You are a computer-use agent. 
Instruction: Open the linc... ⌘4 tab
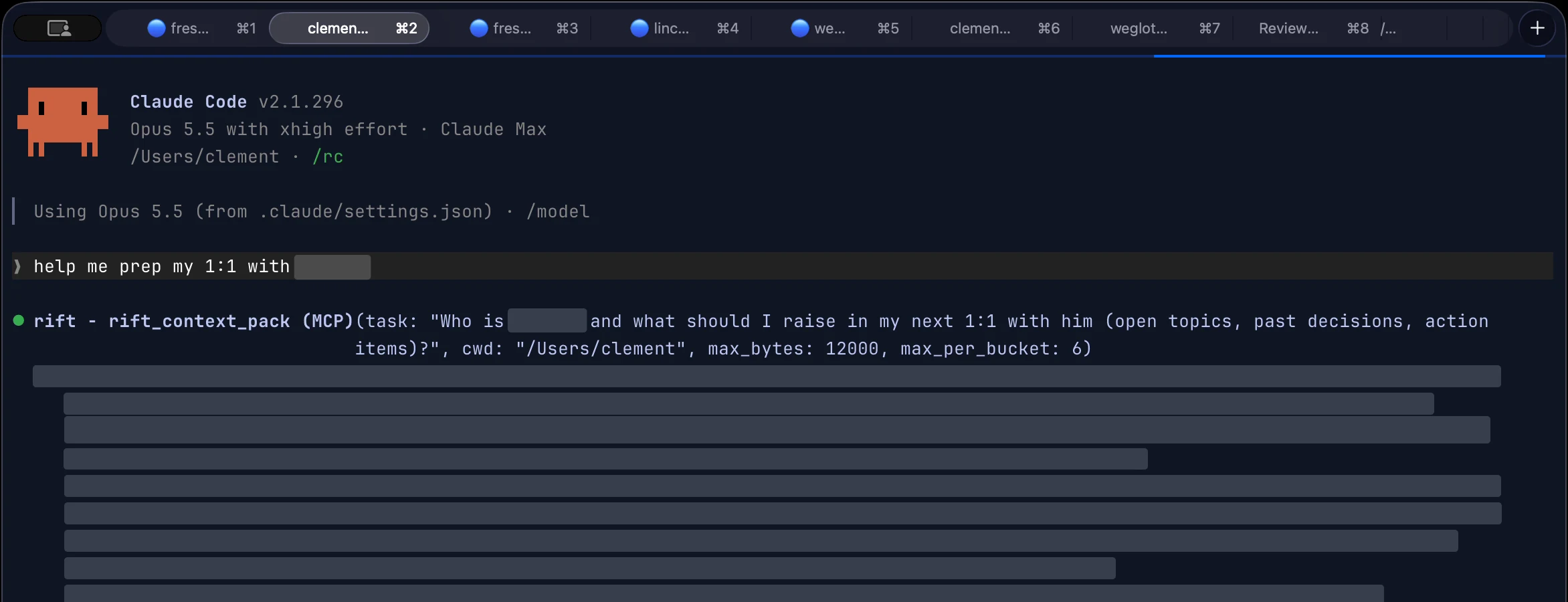(672, 28)
